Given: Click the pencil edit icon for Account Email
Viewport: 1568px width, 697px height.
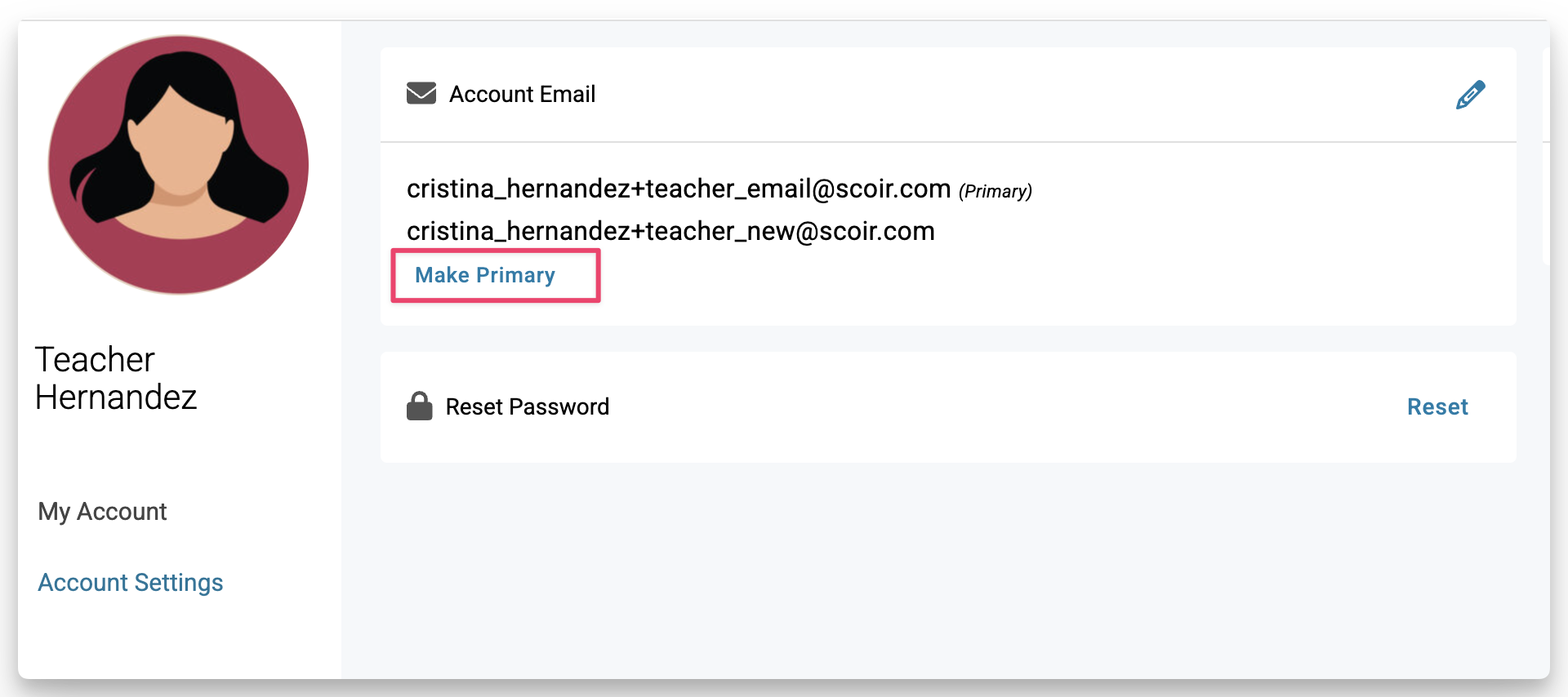Looking at the screenshot, I should point(1470,95).
